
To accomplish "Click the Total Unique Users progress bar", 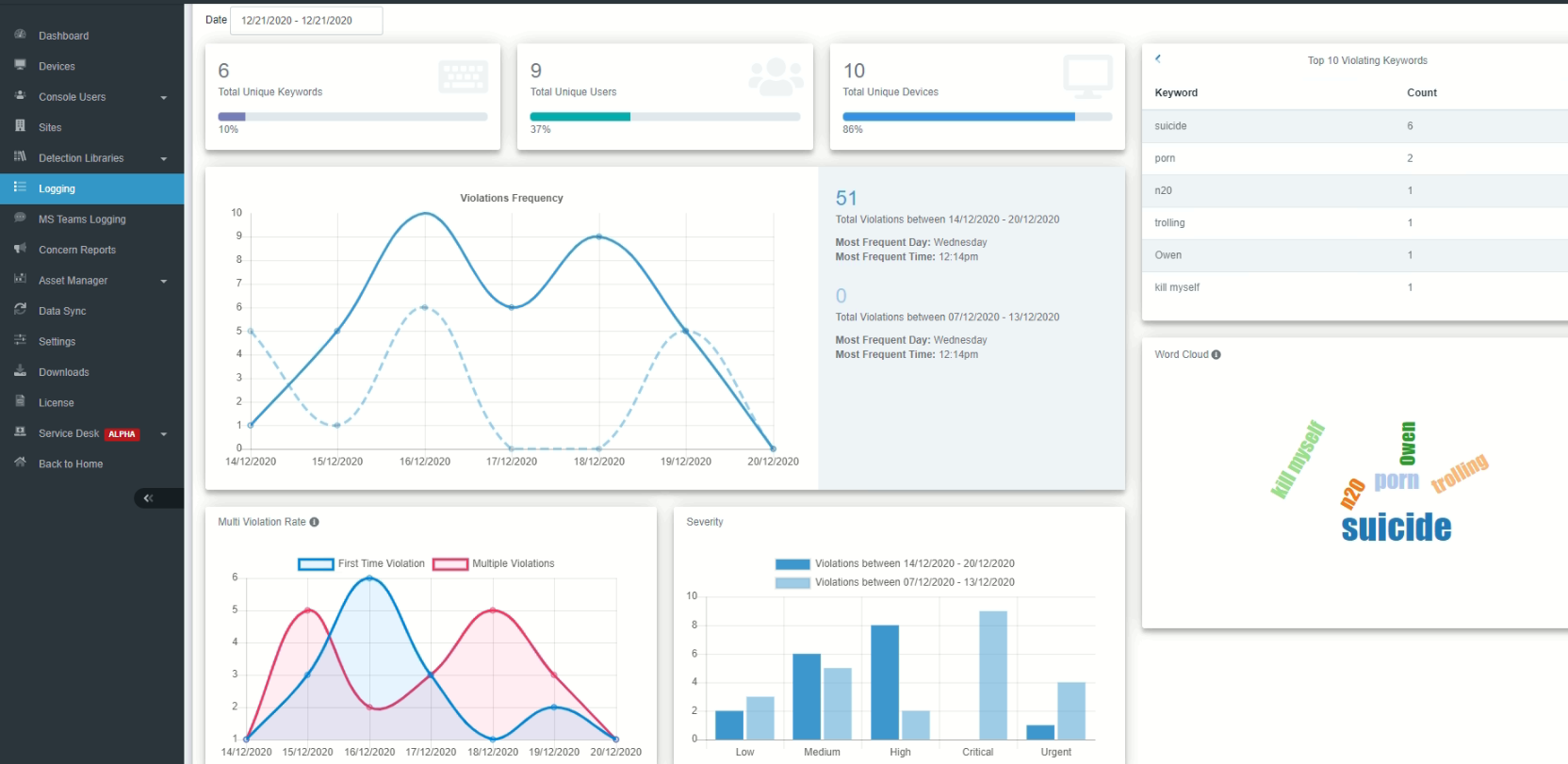I will coord(665,117).
